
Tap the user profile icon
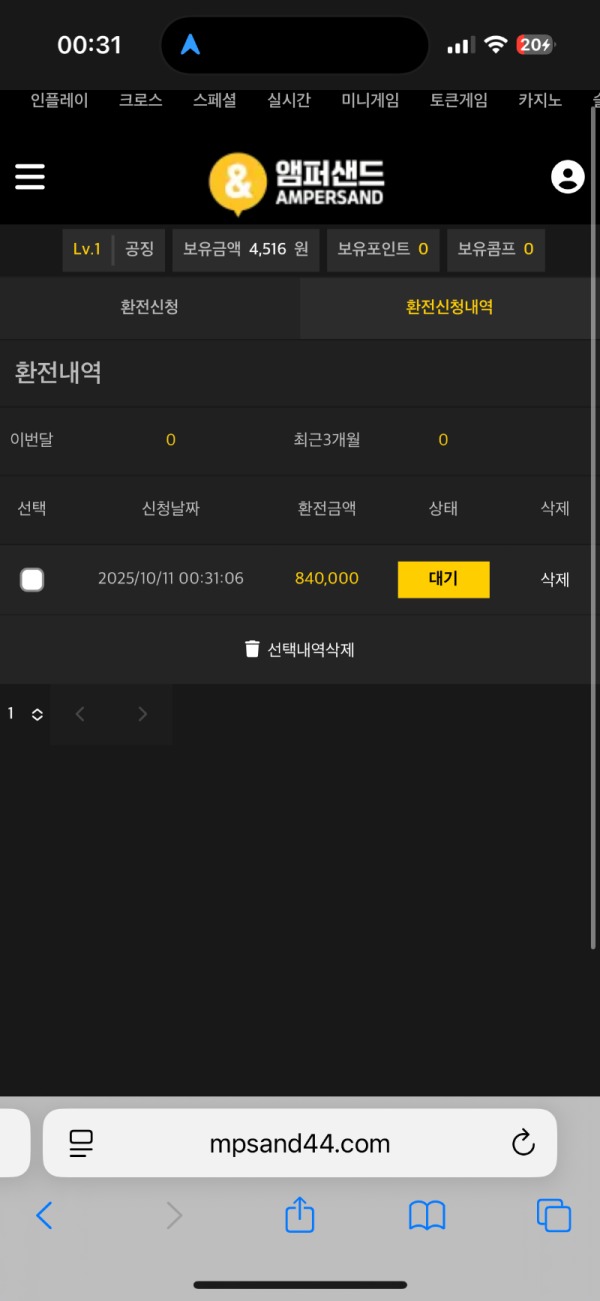click(567, 177)
